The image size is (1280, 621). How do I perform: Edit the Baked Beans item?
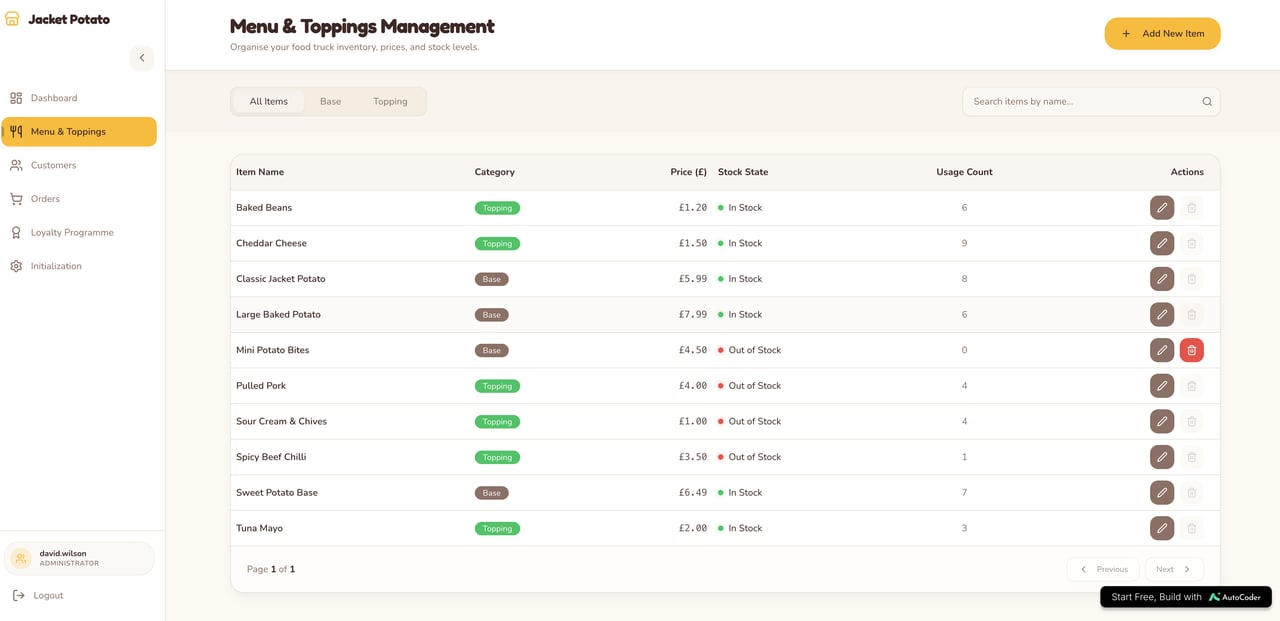tap(1161, 208)
